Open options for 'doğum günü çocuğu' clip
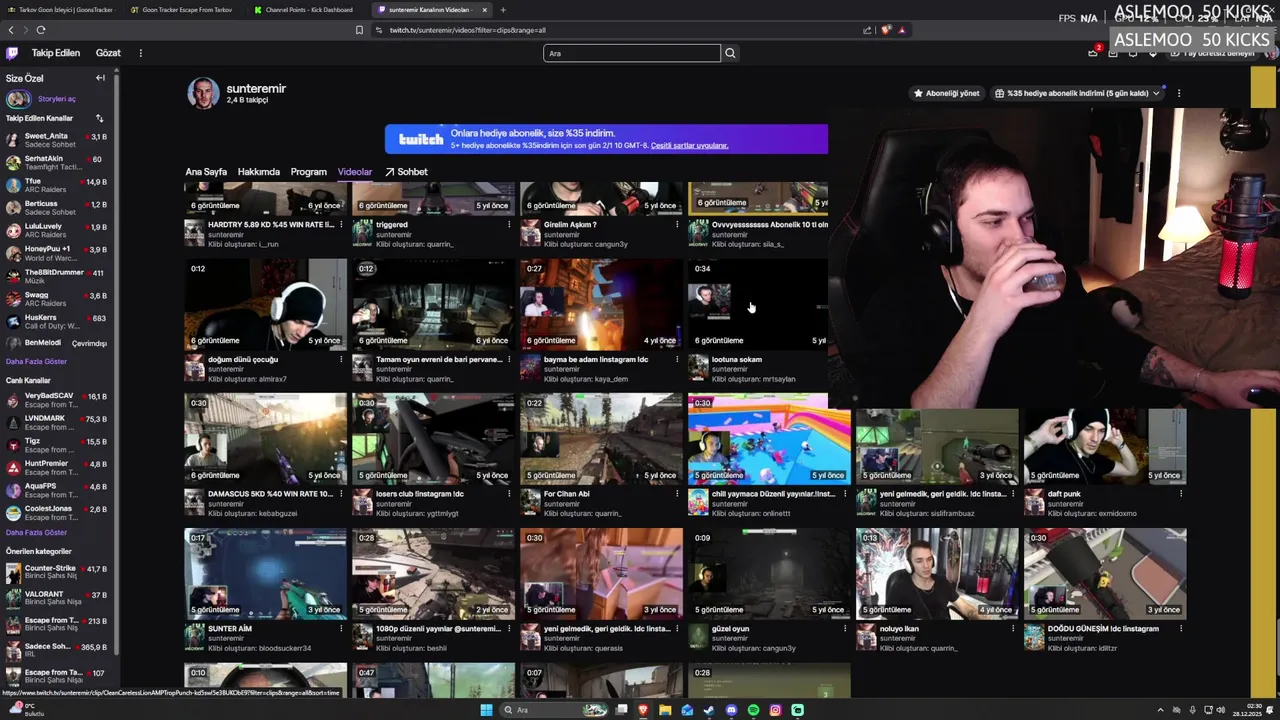This screenshot has width=1280, height=720. (x=341, y=360)
